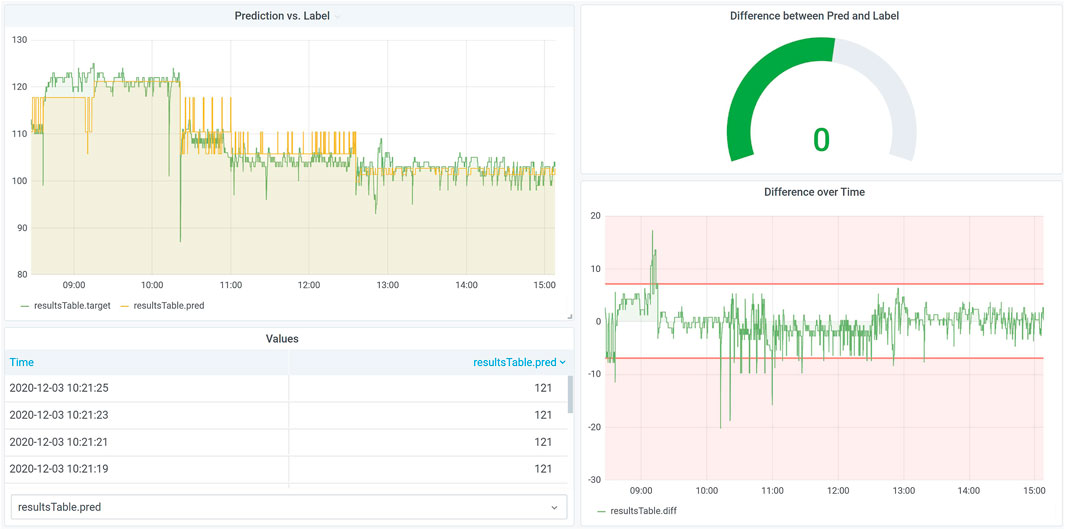The height and width of the screenshot is (530, 1065).
Task: Sort by resultsTable.pred column header
Action: coord(515,363)
